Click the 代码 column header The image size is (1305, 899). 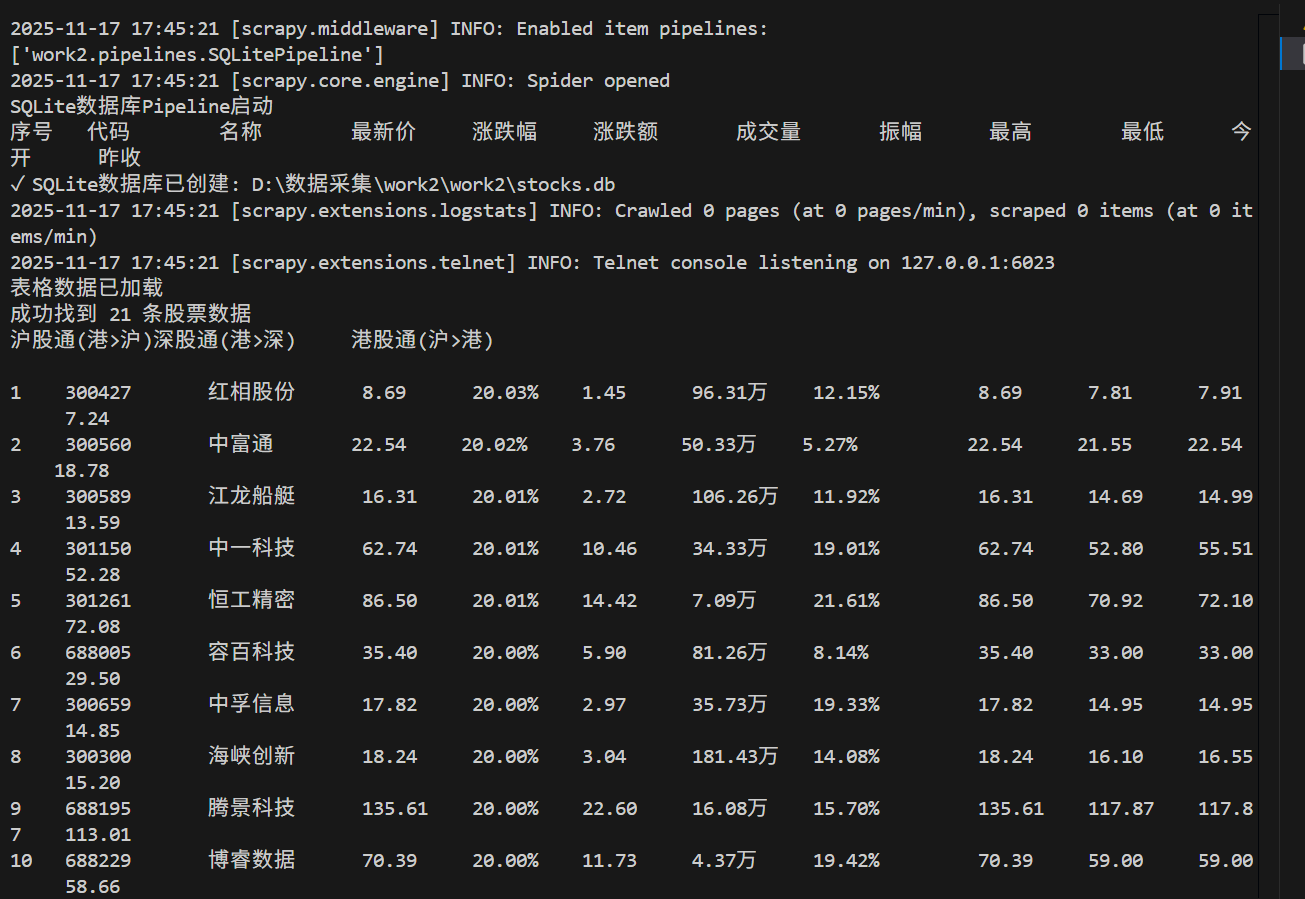pos(108,132)
